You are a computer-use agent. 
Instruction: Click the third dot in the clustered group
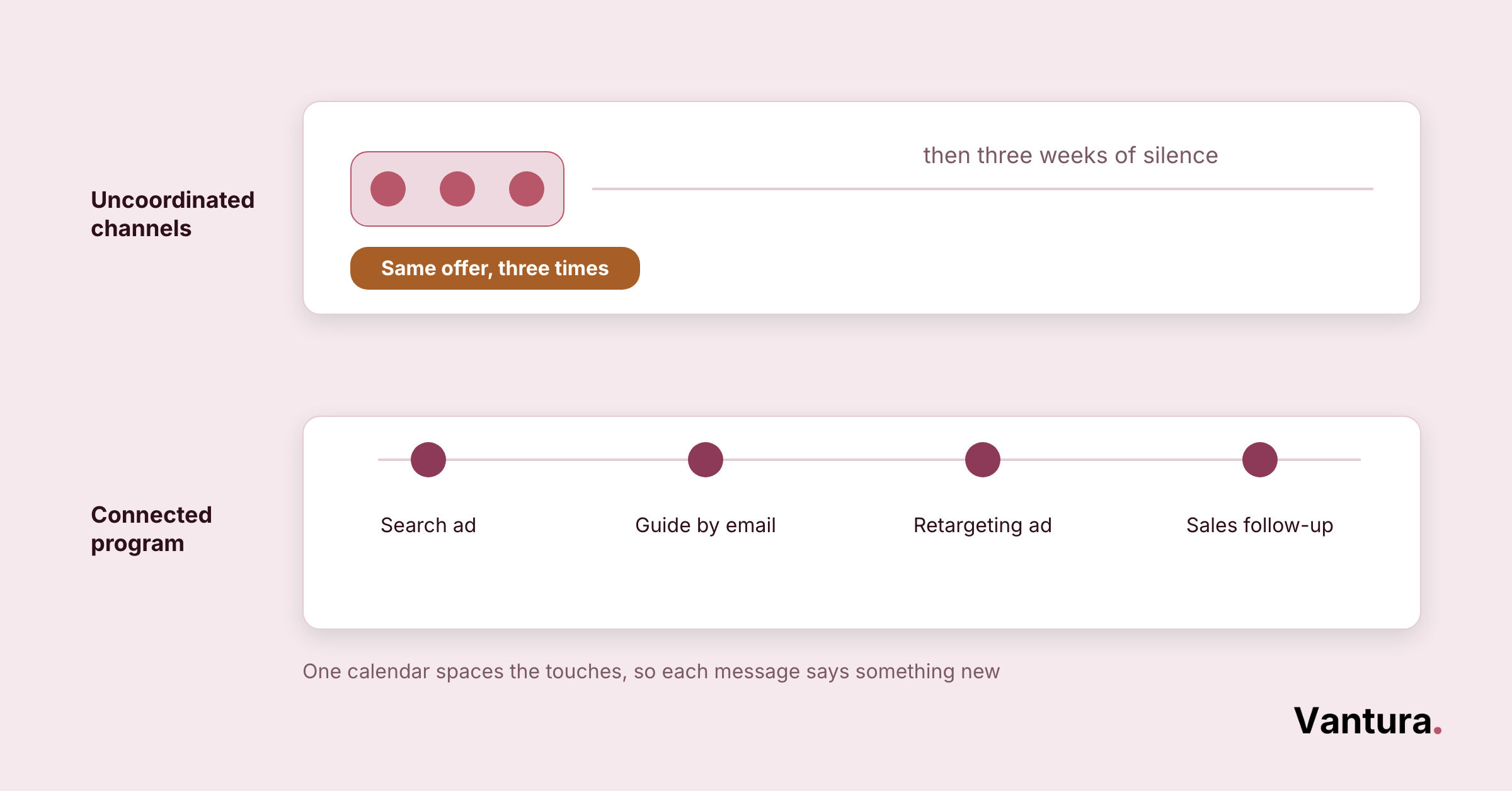pos(527,189)
